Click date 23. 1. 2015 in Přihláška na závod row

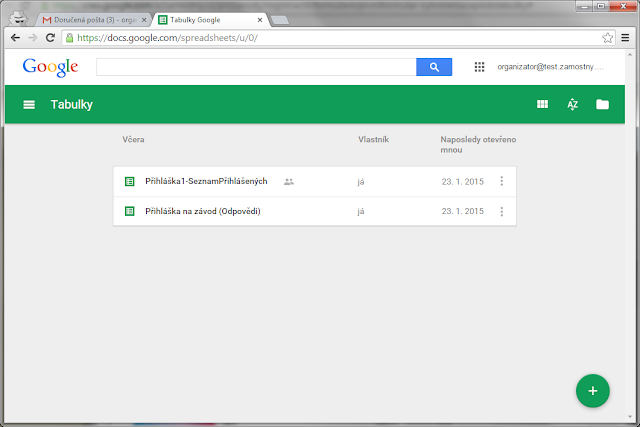462,211
